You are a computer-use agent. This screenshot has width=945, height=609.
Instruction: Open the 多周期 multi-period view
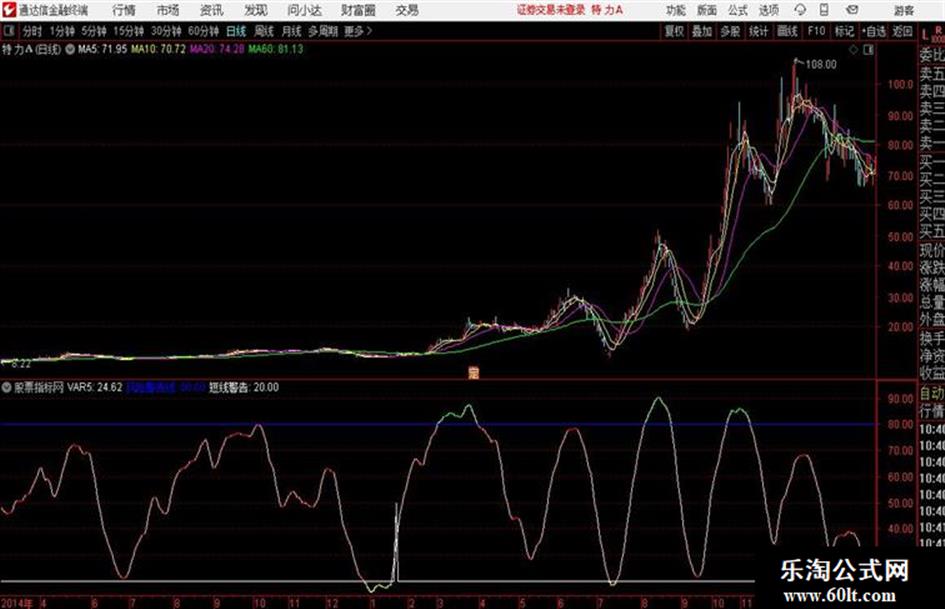pos(323,31)
